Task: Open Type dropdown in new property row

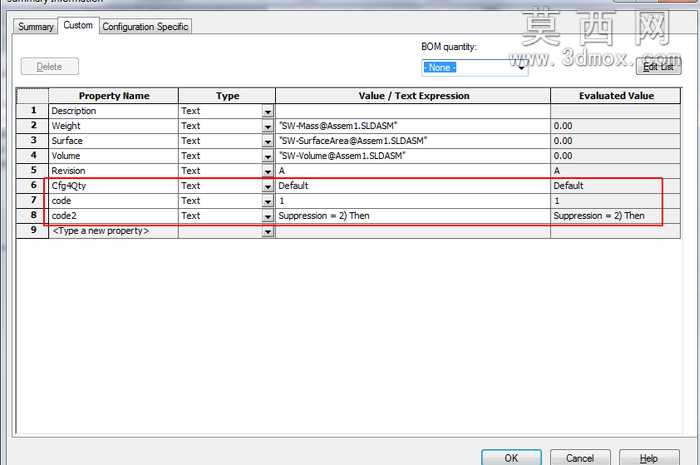Action: [x=268, y=232]
